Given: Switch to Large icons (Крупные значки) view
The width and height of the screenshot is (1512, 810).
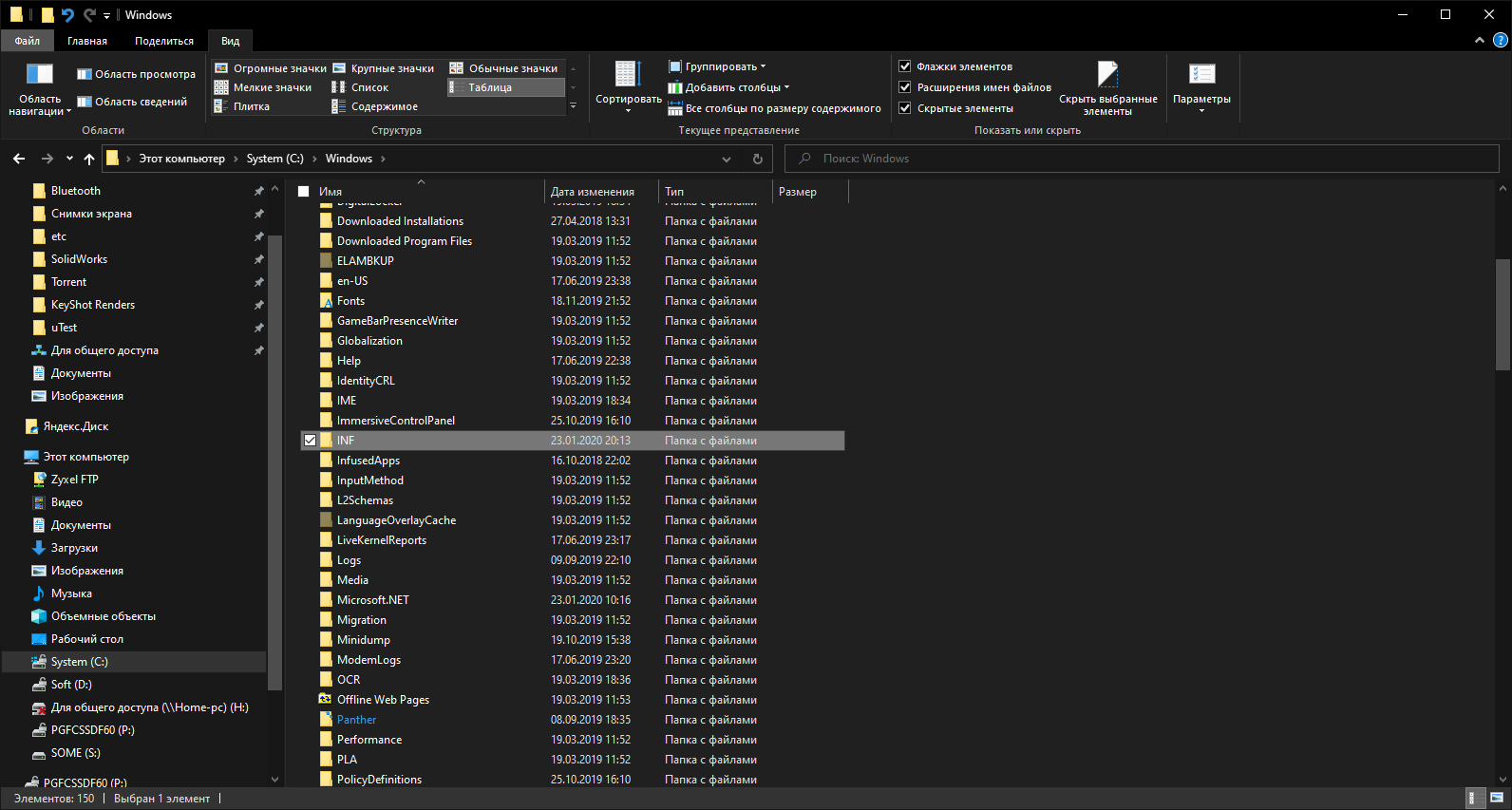Looking at the screenshot, I should click(384, 68).
